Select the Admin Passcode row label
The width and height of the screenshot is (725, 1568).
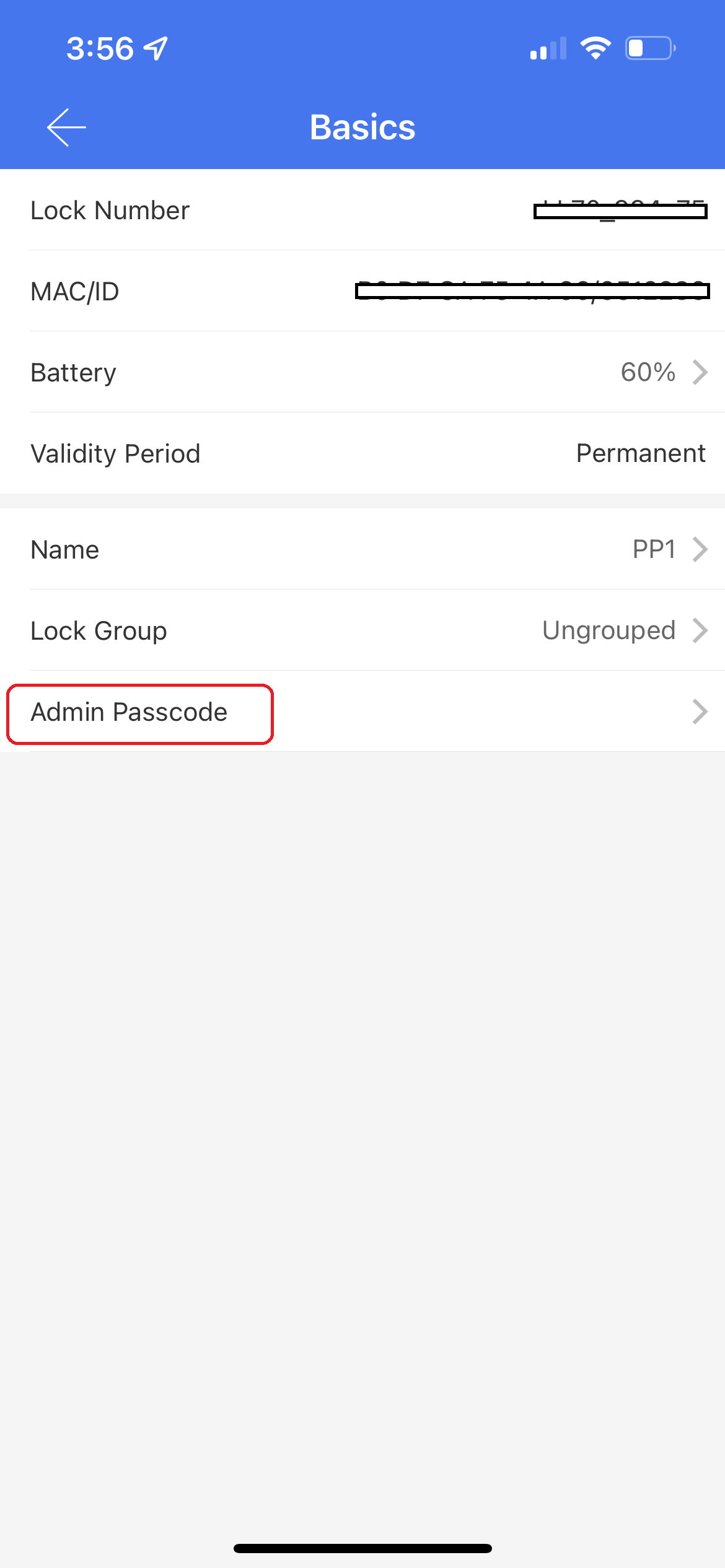129,712
